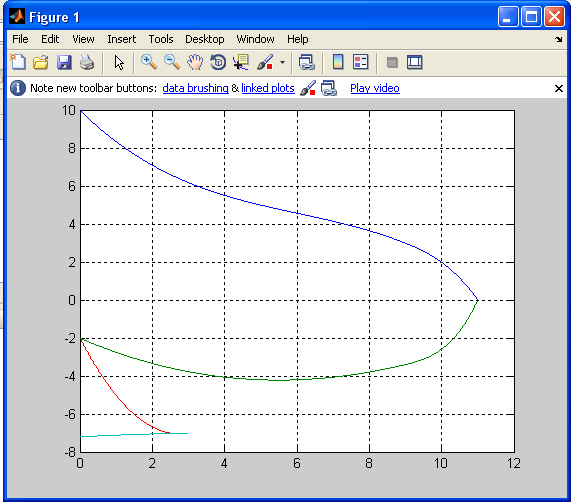Click the dock figure arrow in the menu bar
This screenshot has height=503, width=571.
pos(558,39)
